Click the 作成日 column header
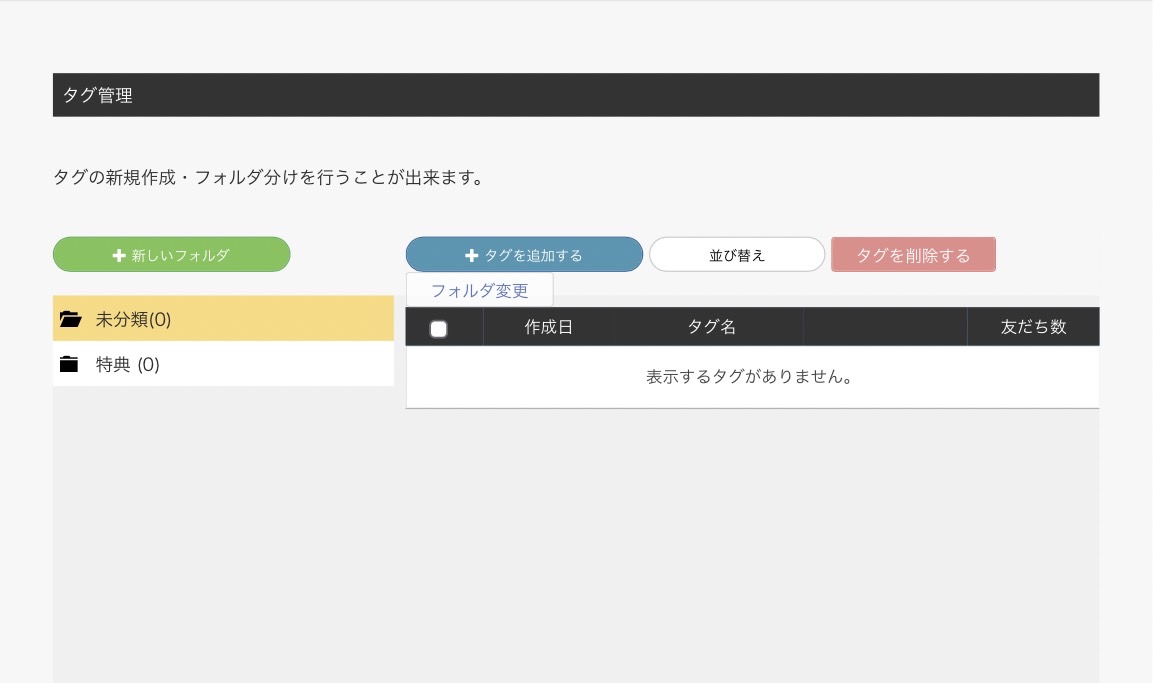 click(x=548, y=327)
